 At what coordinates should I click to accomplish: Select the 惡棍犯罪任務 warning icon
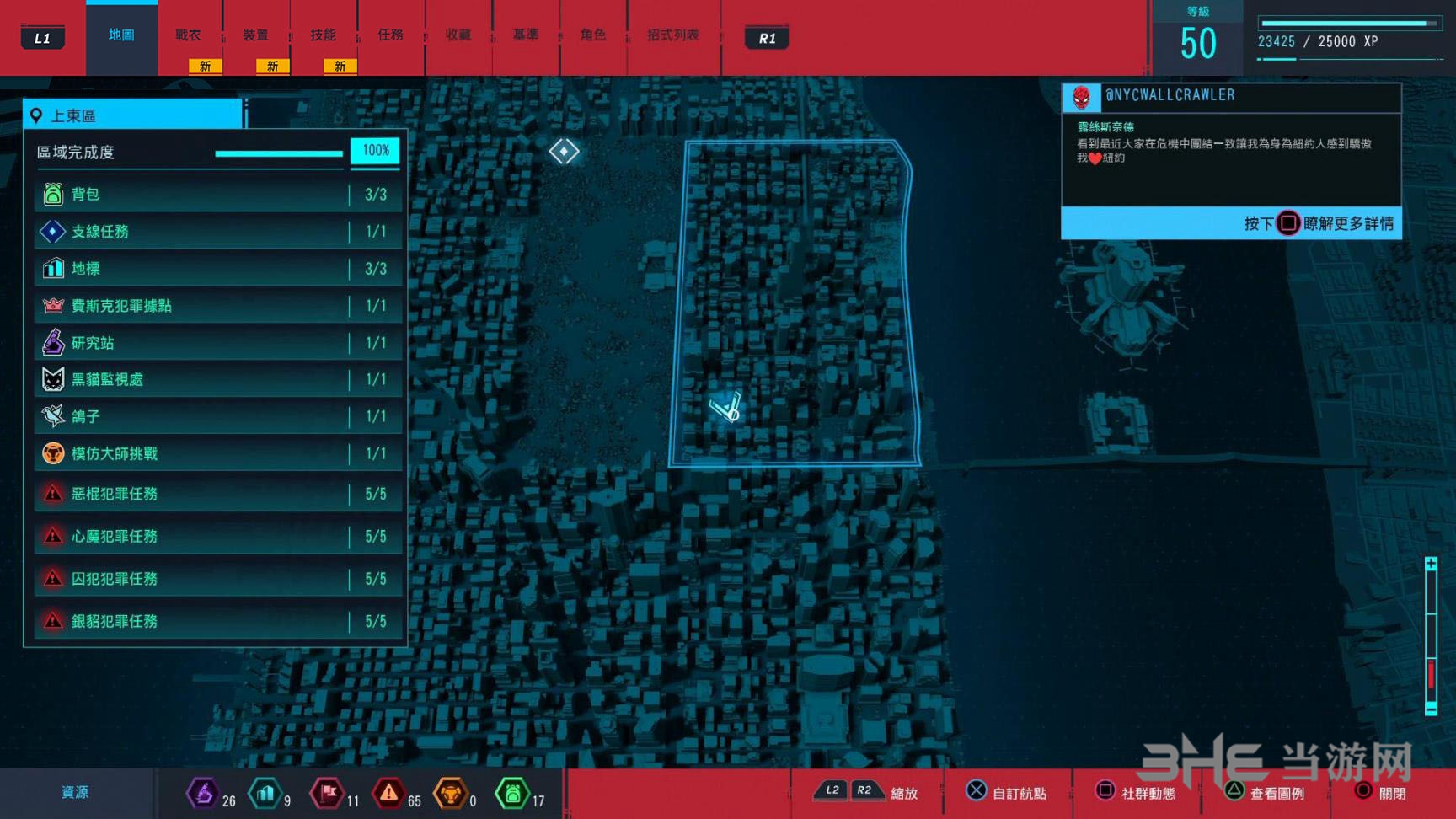click(52, 493)
